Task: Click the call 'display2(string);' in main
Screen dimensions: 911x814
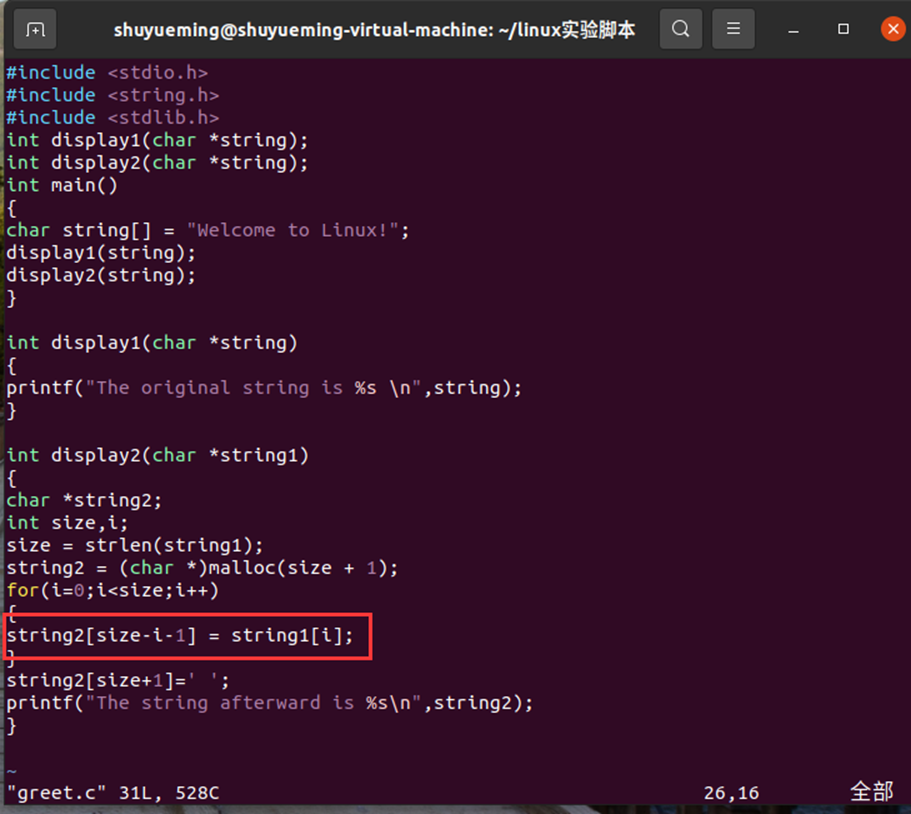Action: [x=101, y=275]
